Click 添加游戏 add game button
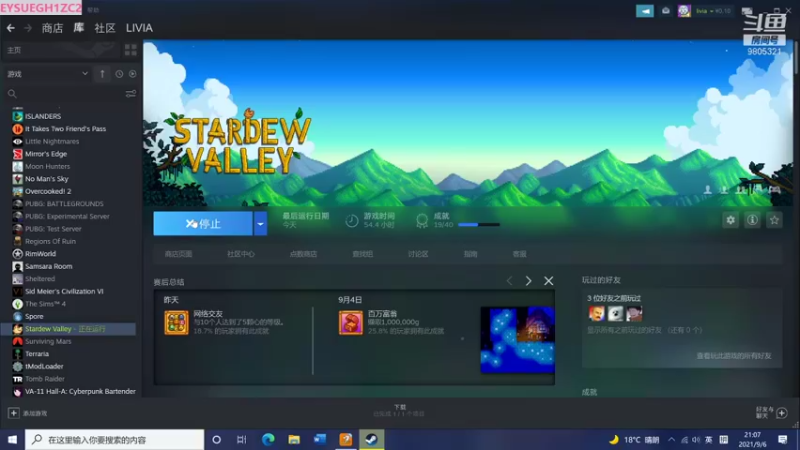Screen dimensions: 800x450 [28, 413]
